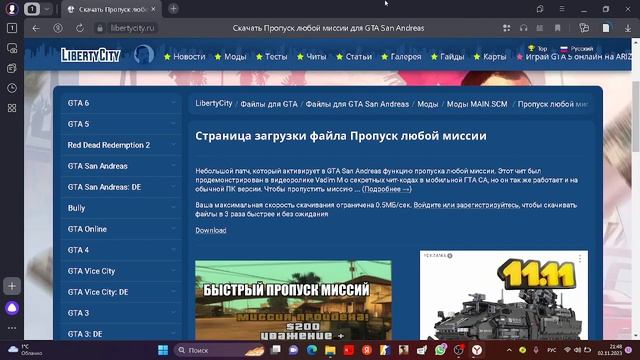Open the sidebar three-dots menu
Viewport: 640px width, 360px height.
[12, 328]
